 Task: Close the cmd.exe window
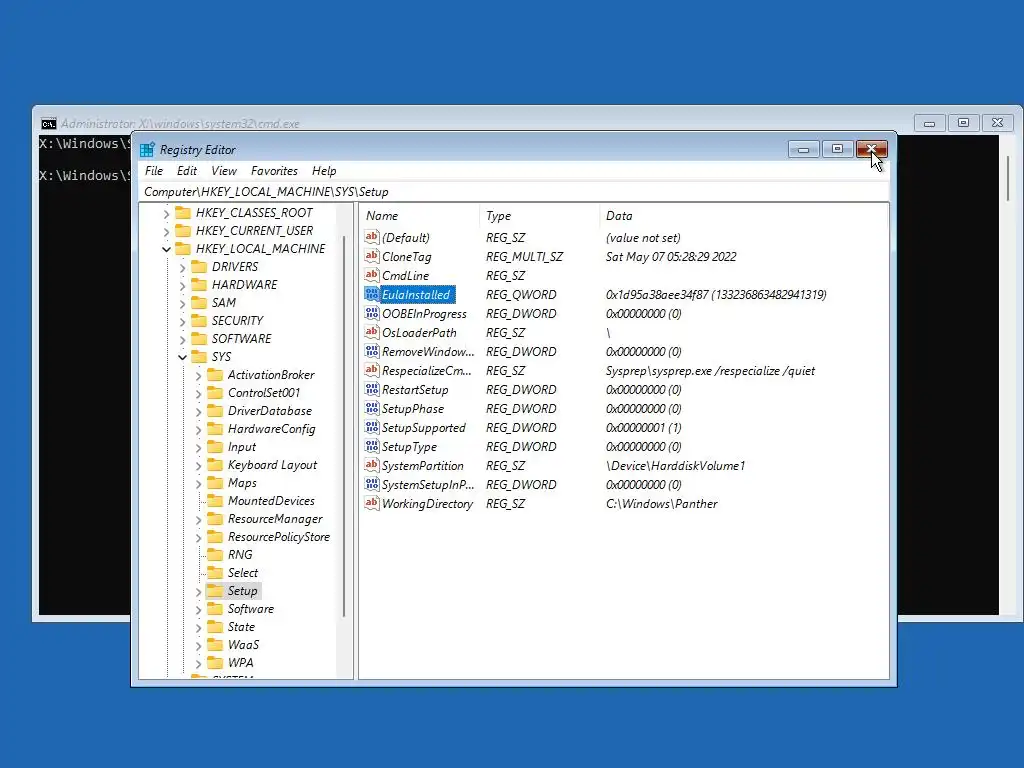997,123
